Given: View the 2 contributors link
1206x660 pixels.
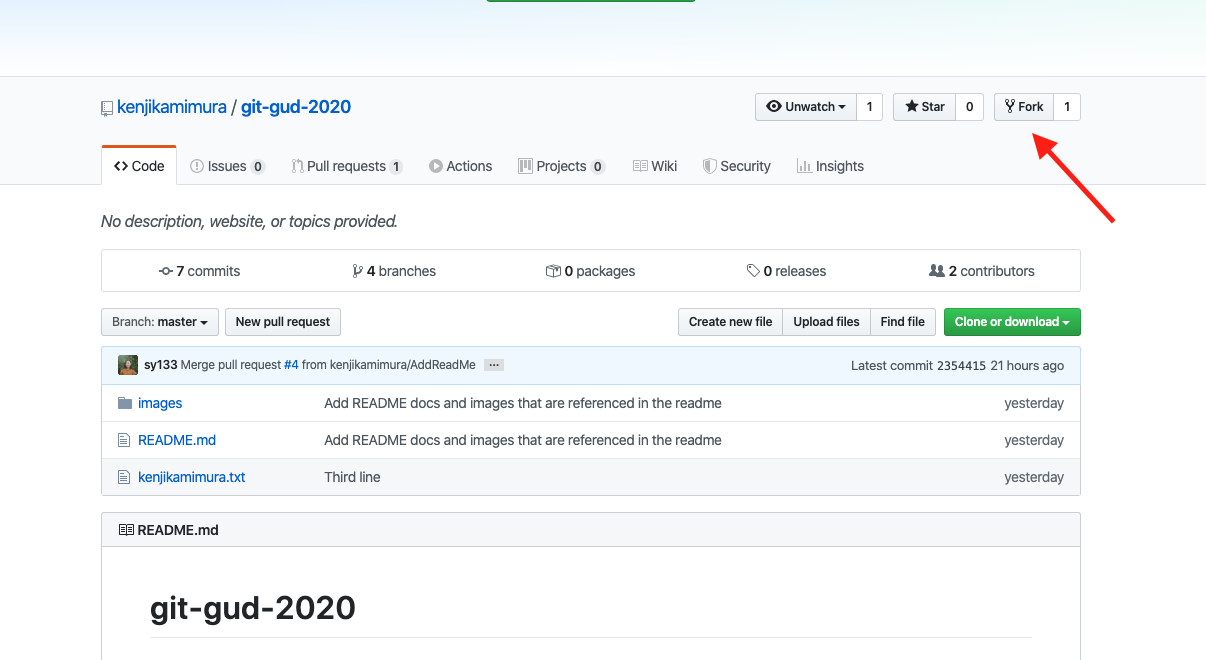Looking at the screenshot, I should [x=982, y=271].
